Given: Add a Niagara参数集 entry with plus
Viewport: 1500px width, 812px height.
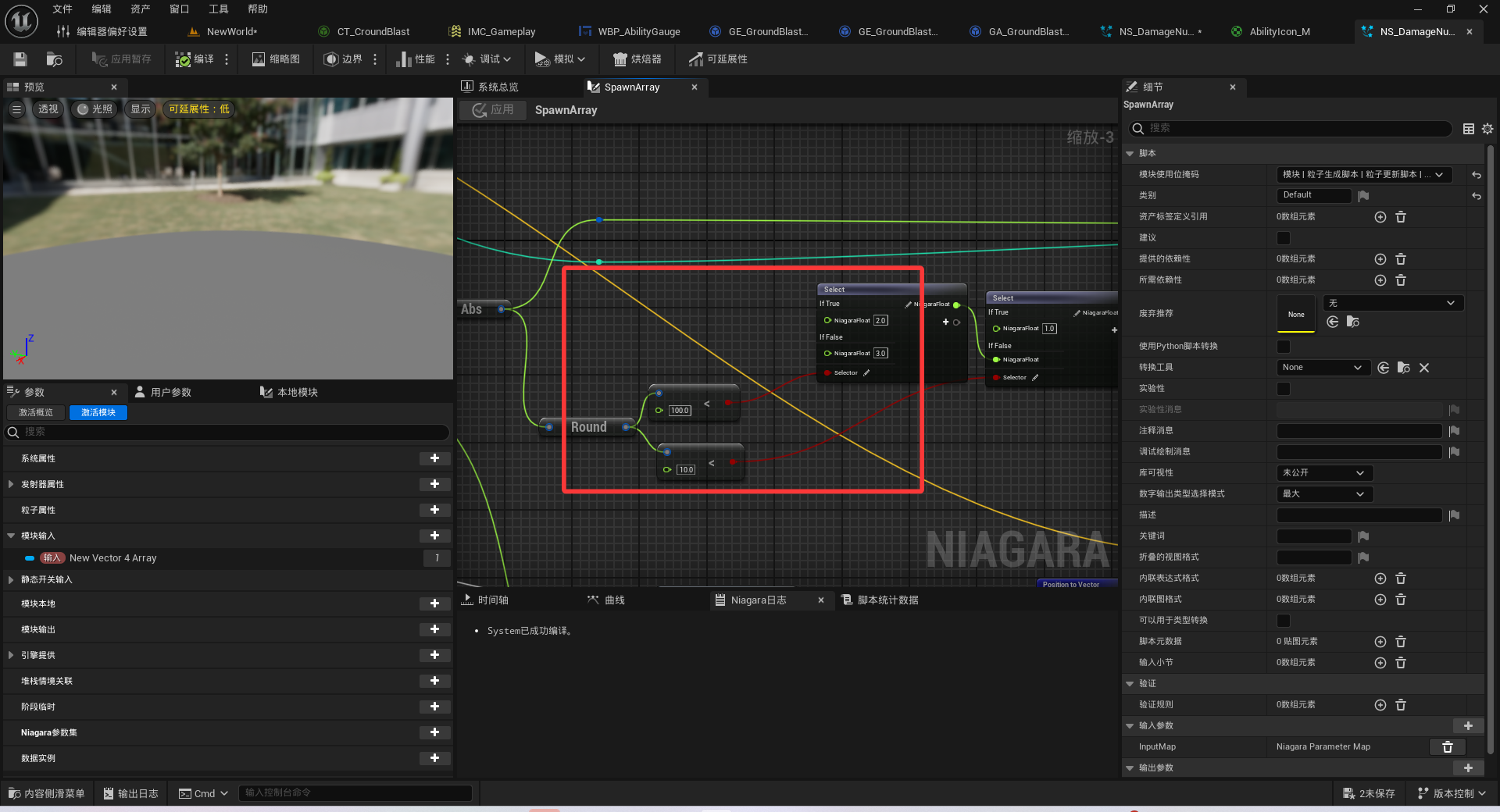Looking at the screenshot, I should point(434,732).
